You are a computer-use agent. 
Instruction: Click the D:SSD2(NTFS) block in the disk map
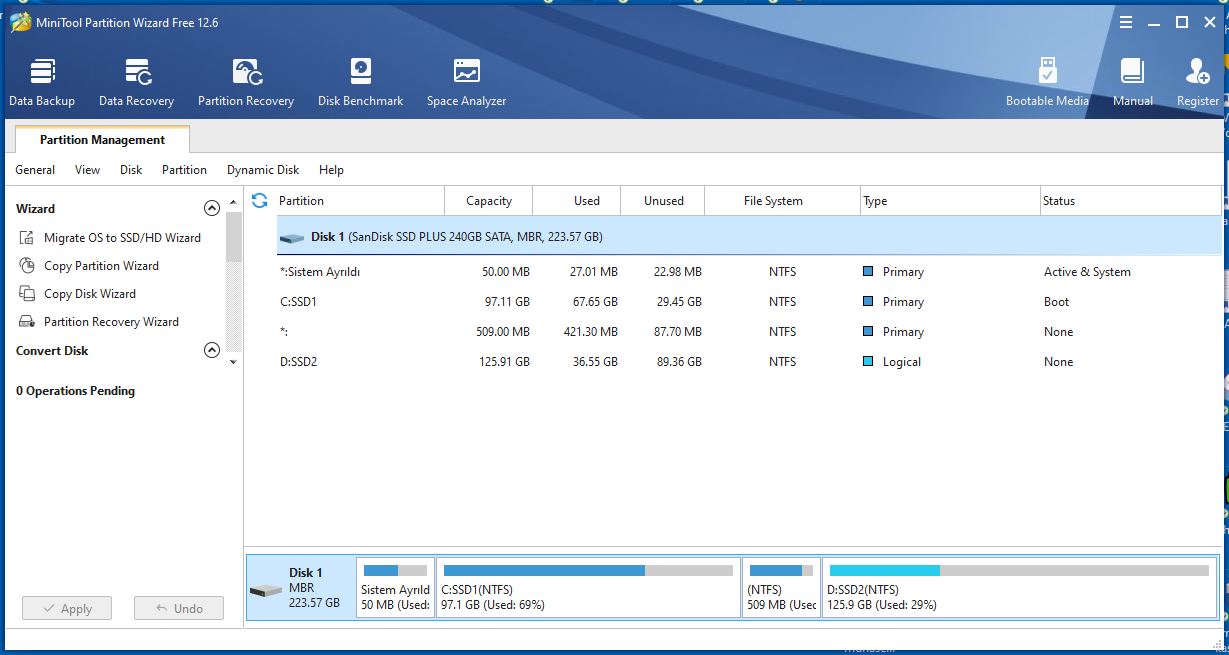pyautogui.click(x=1019, y=588)
